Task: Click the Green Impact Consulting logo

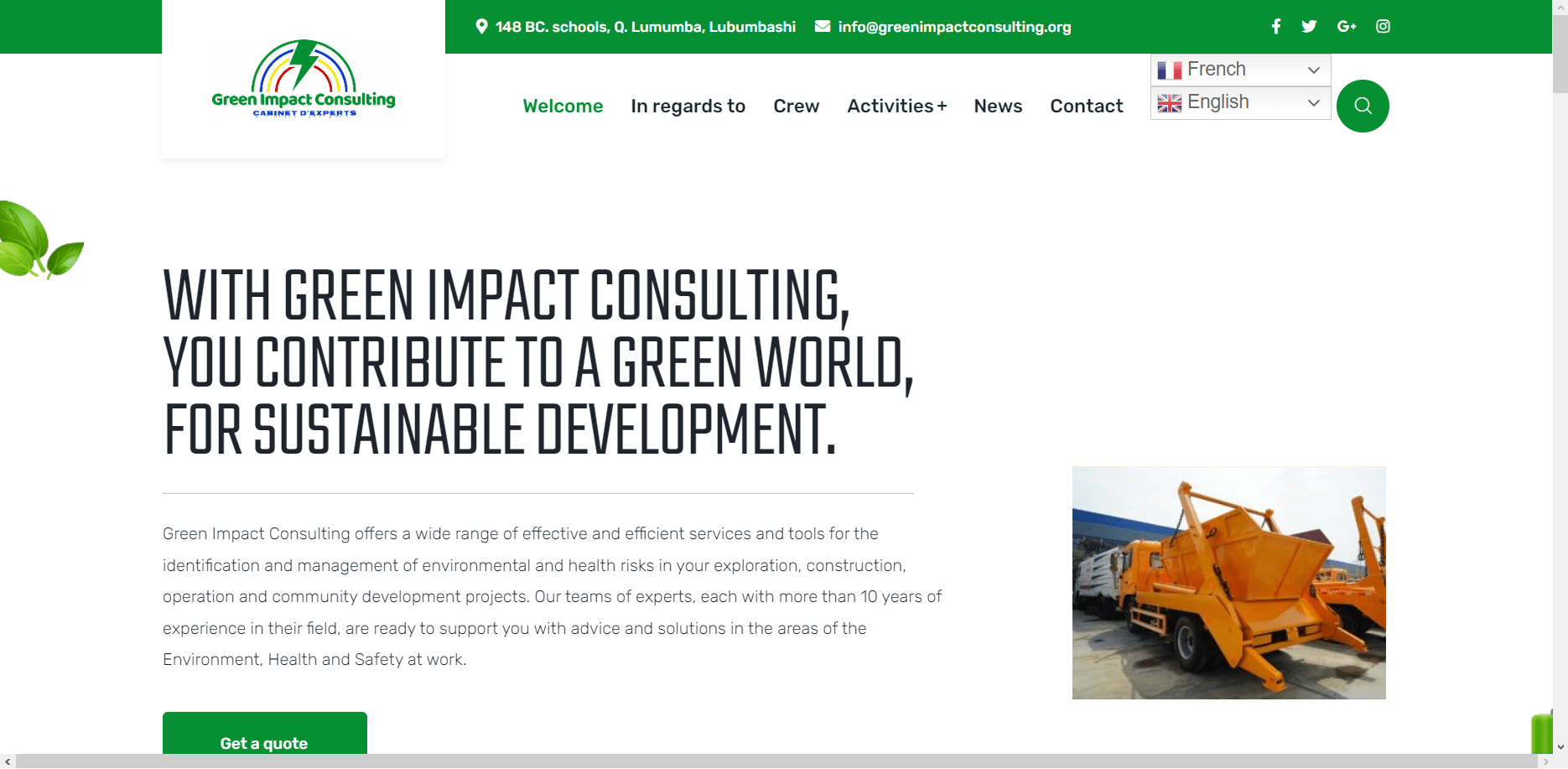Action: tap(304, 79)
